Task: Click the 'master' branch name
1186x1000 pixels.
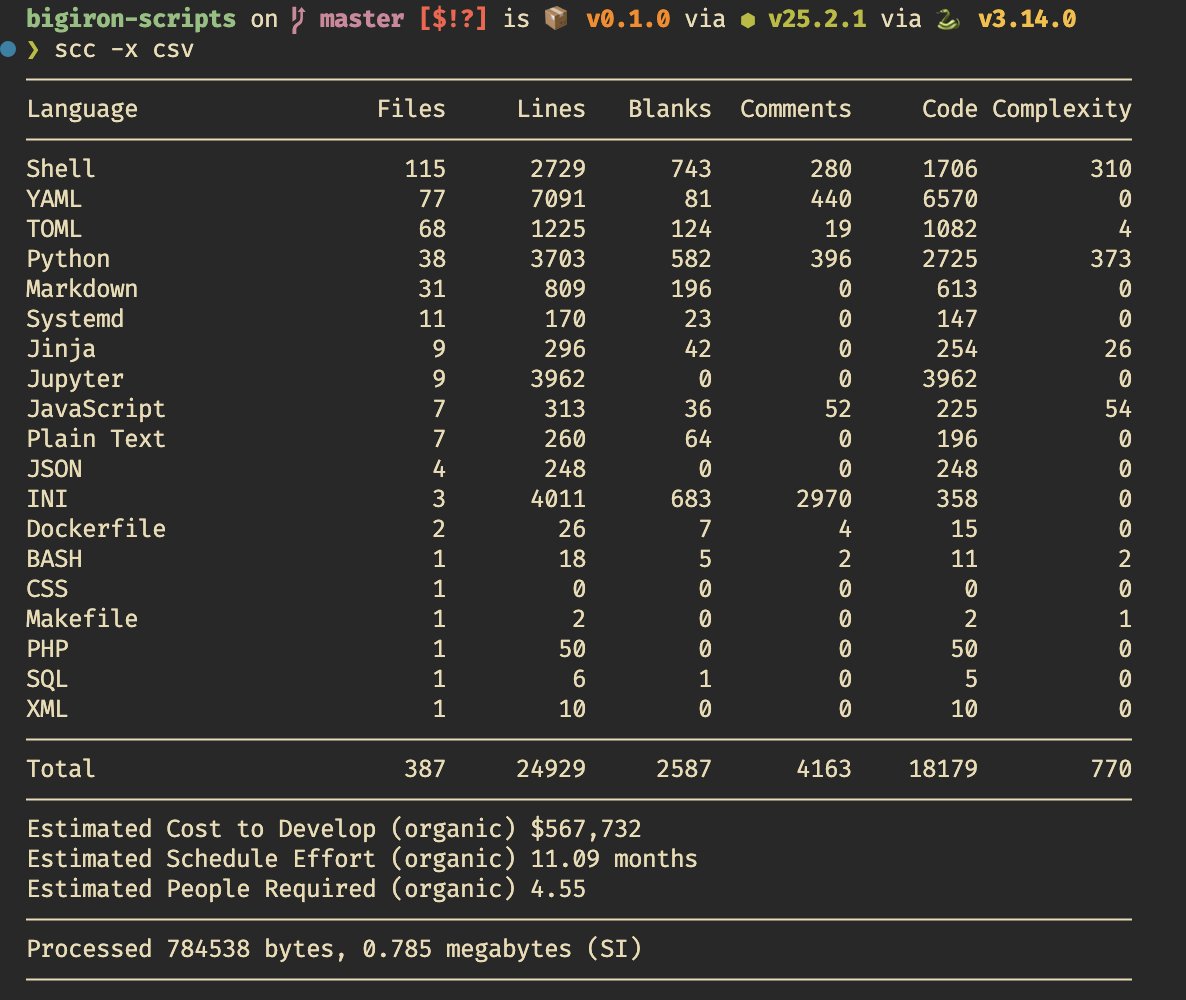Action: pyautogui.click(x=362, y=18)
